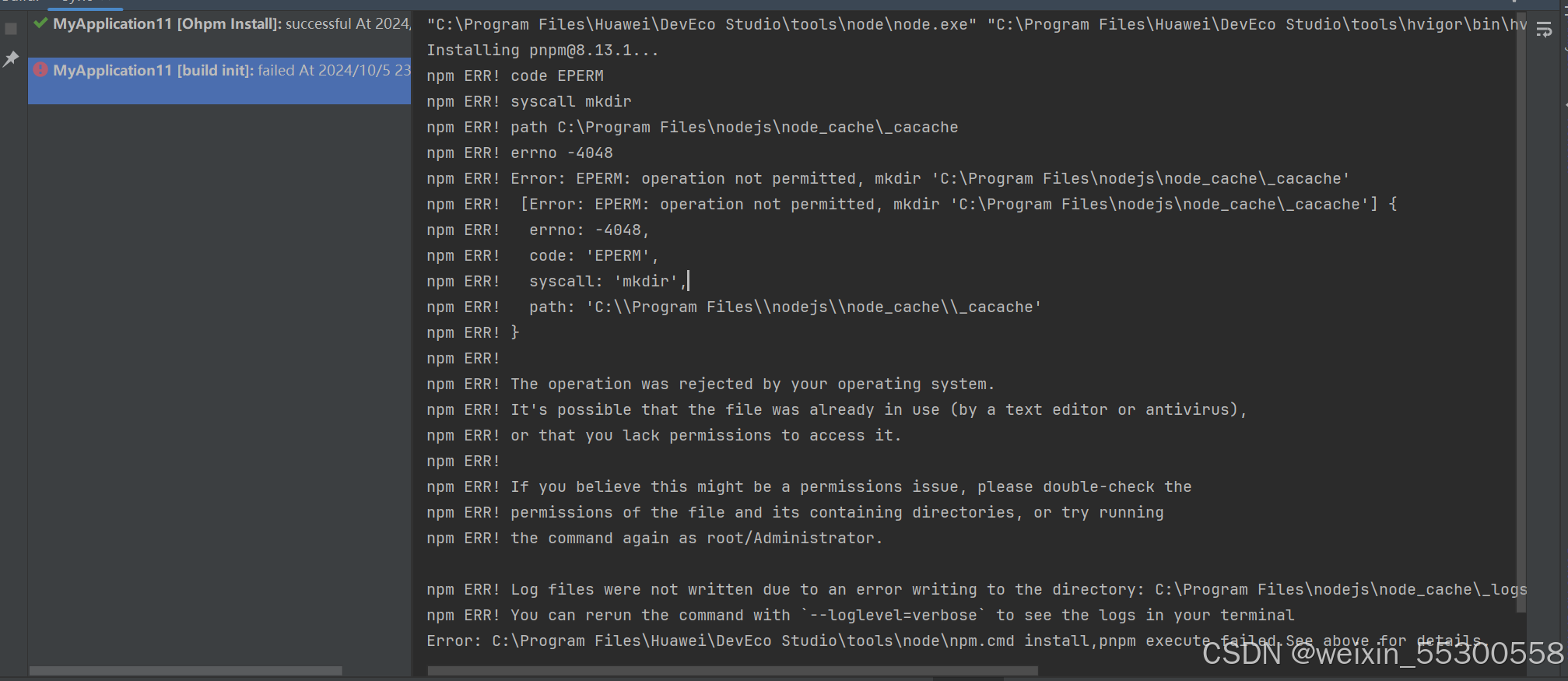Click the 'the command again as root/Administrator' line
Image resolution: width=1568 pixels, height=681 pixels.
pos(654,539)
